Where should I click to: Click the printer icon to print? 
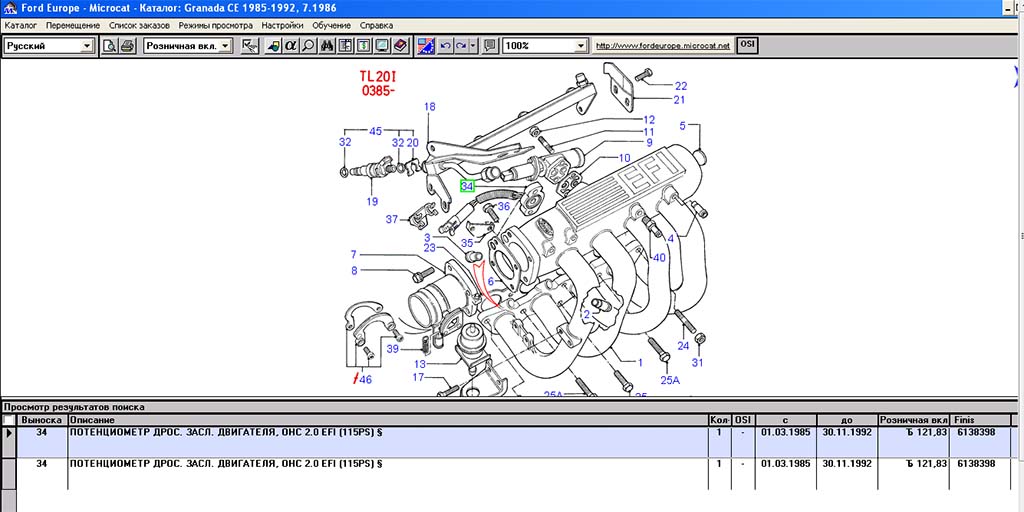pyautogui.click(x=127, y=46)
